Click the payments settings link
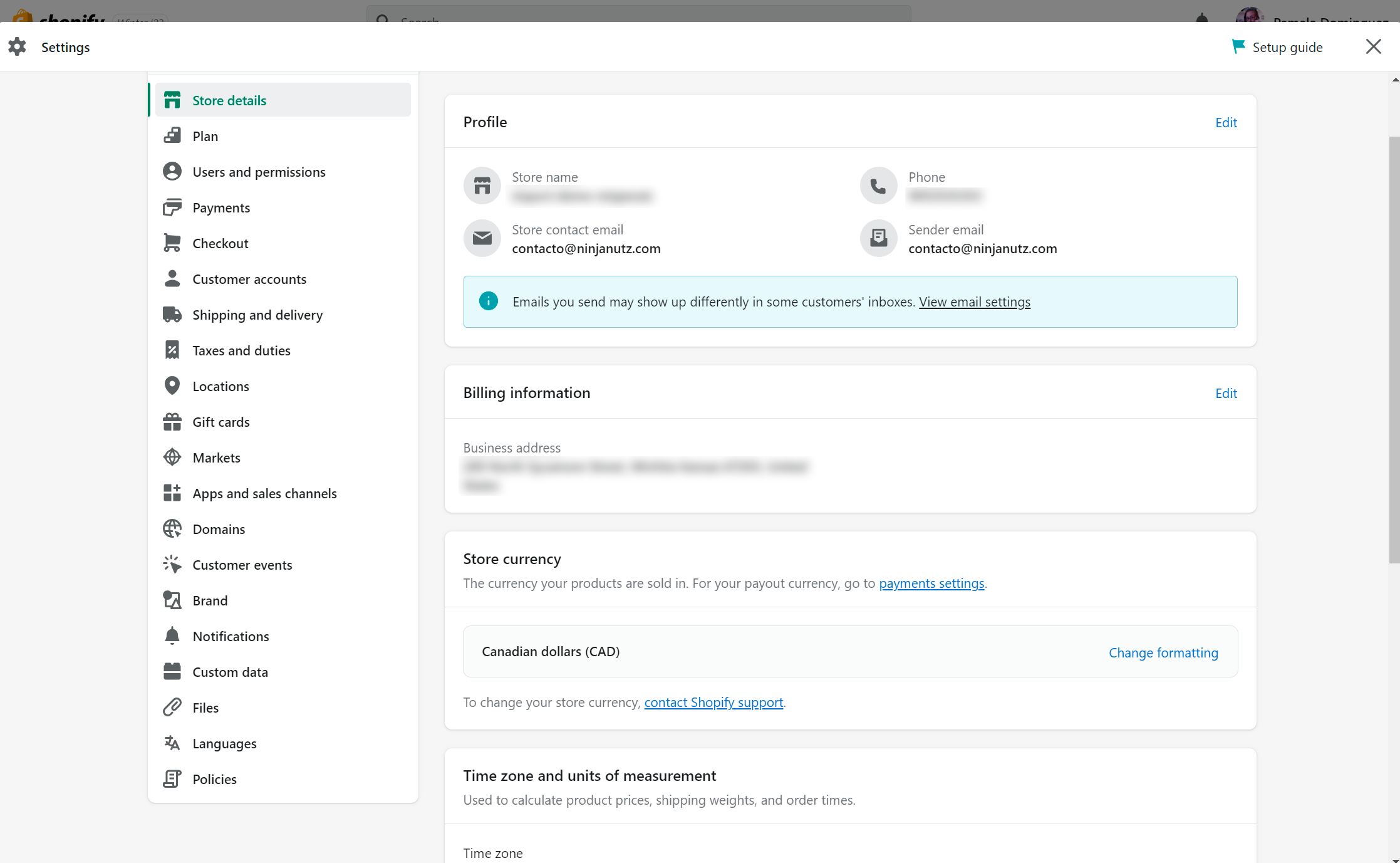 (x=930, y=583)
